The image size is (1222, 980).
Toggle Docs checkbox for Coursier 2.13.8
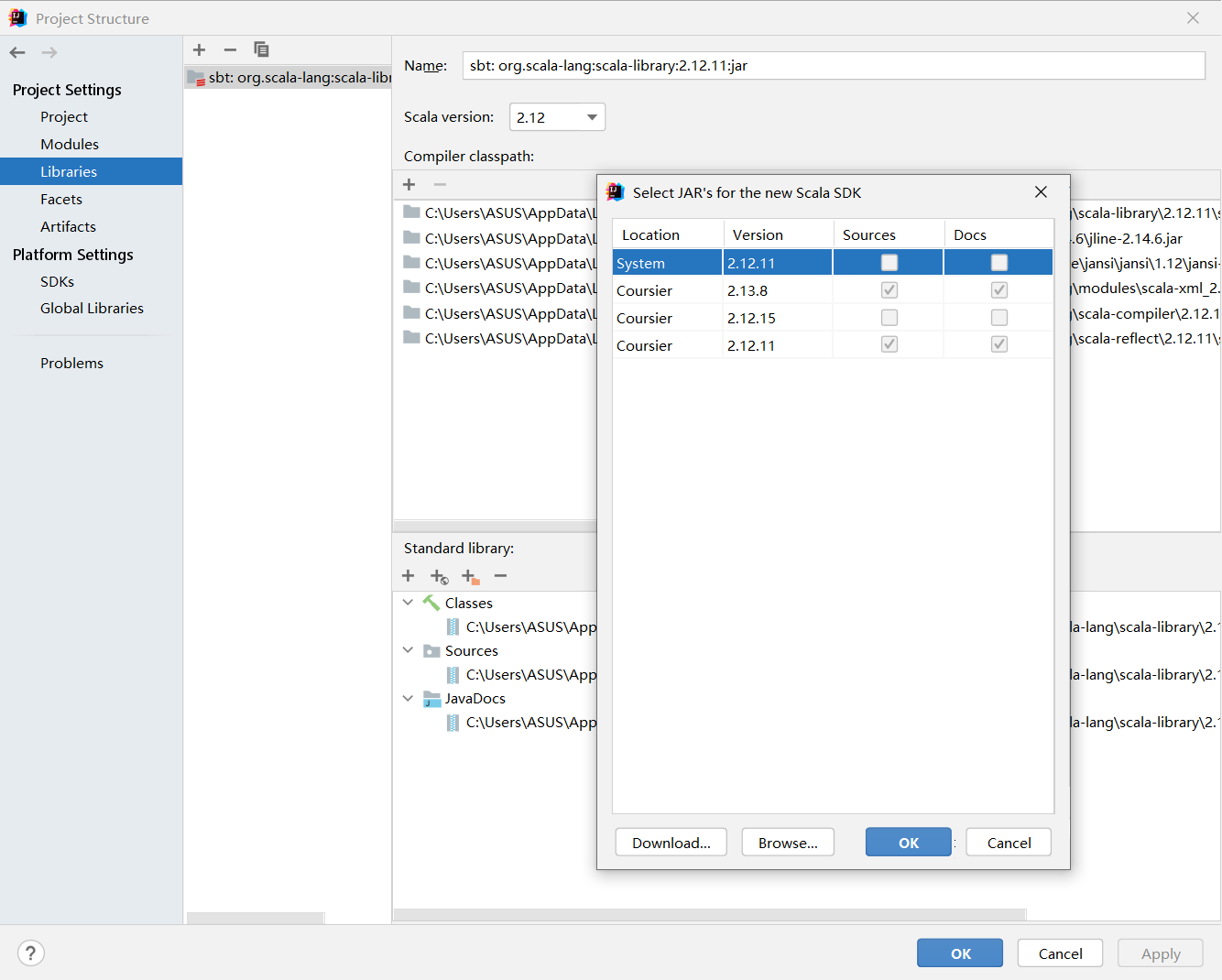click(998, 290)
